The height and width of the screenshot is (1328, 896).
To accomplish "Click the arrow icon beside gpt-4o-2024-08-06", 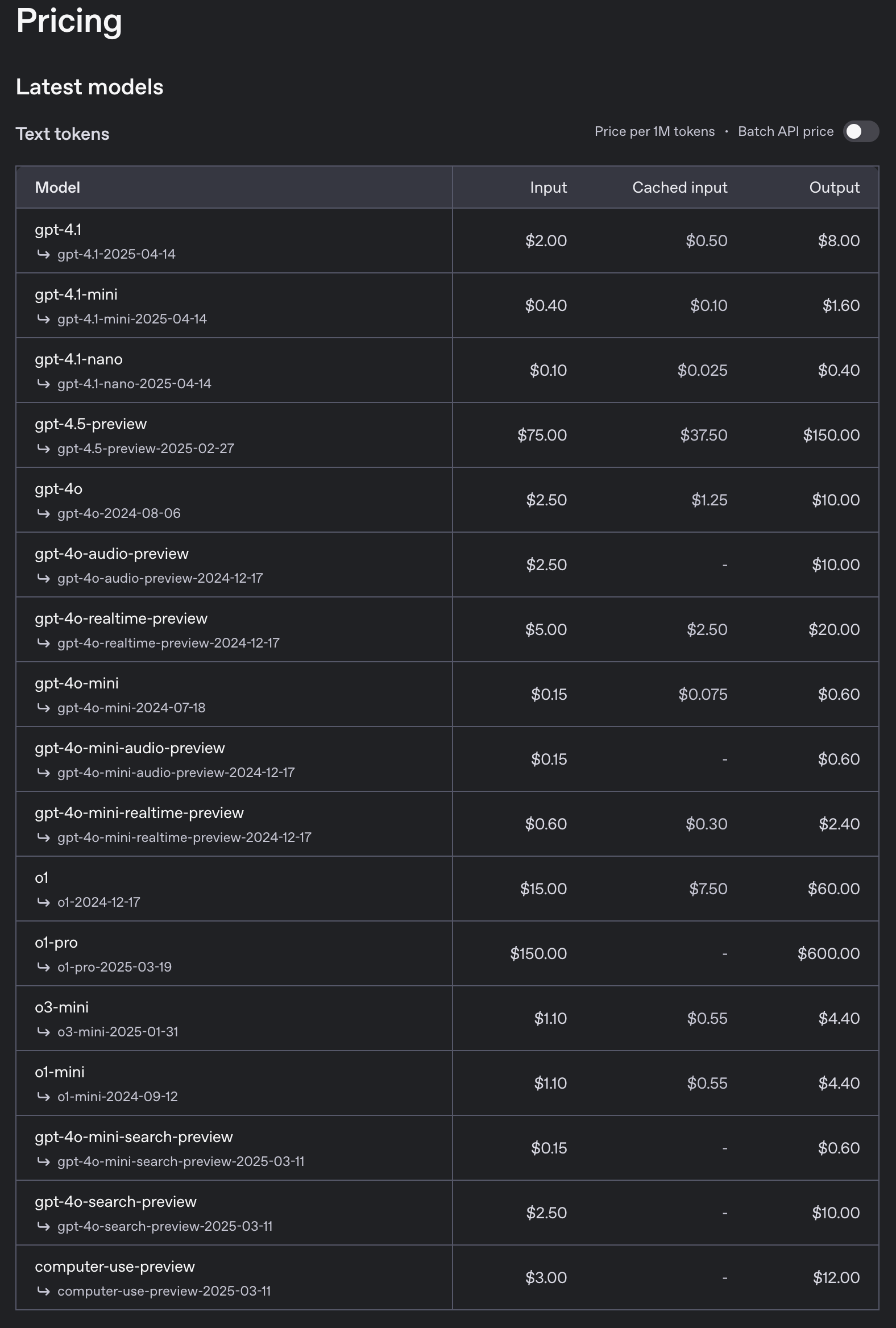I will (43, 513).
